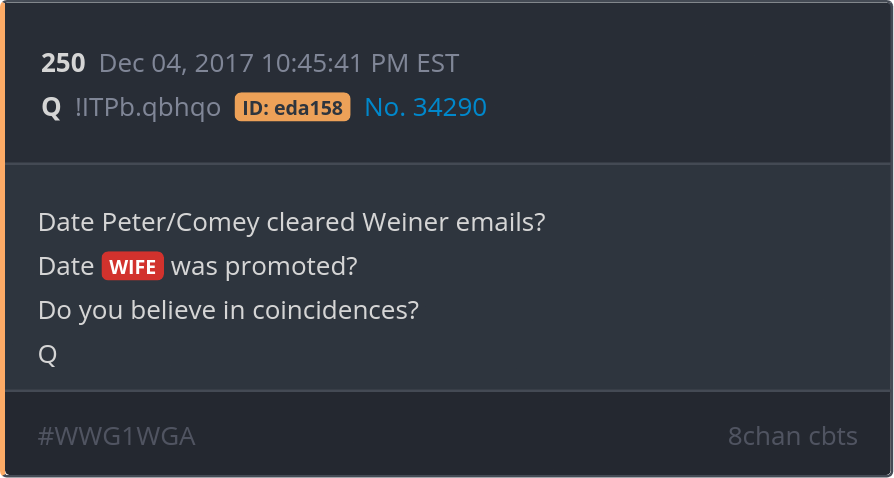894x478 pixels.
Task: Select the ID: eda158 badge
Action: (292, 108)
